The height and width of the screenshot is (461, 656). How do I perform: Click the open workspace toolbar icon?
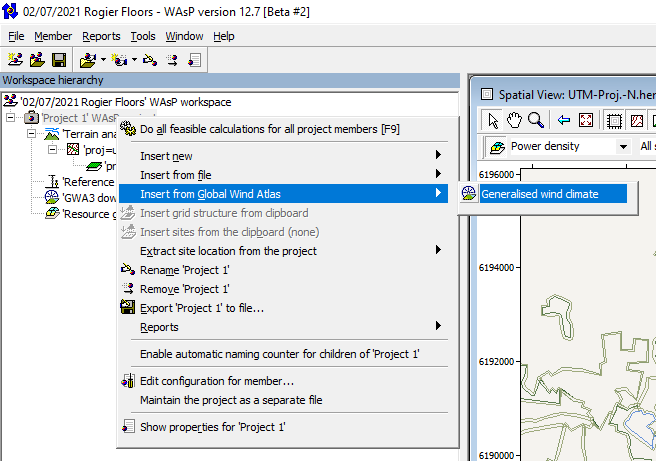tap(37, 60)
